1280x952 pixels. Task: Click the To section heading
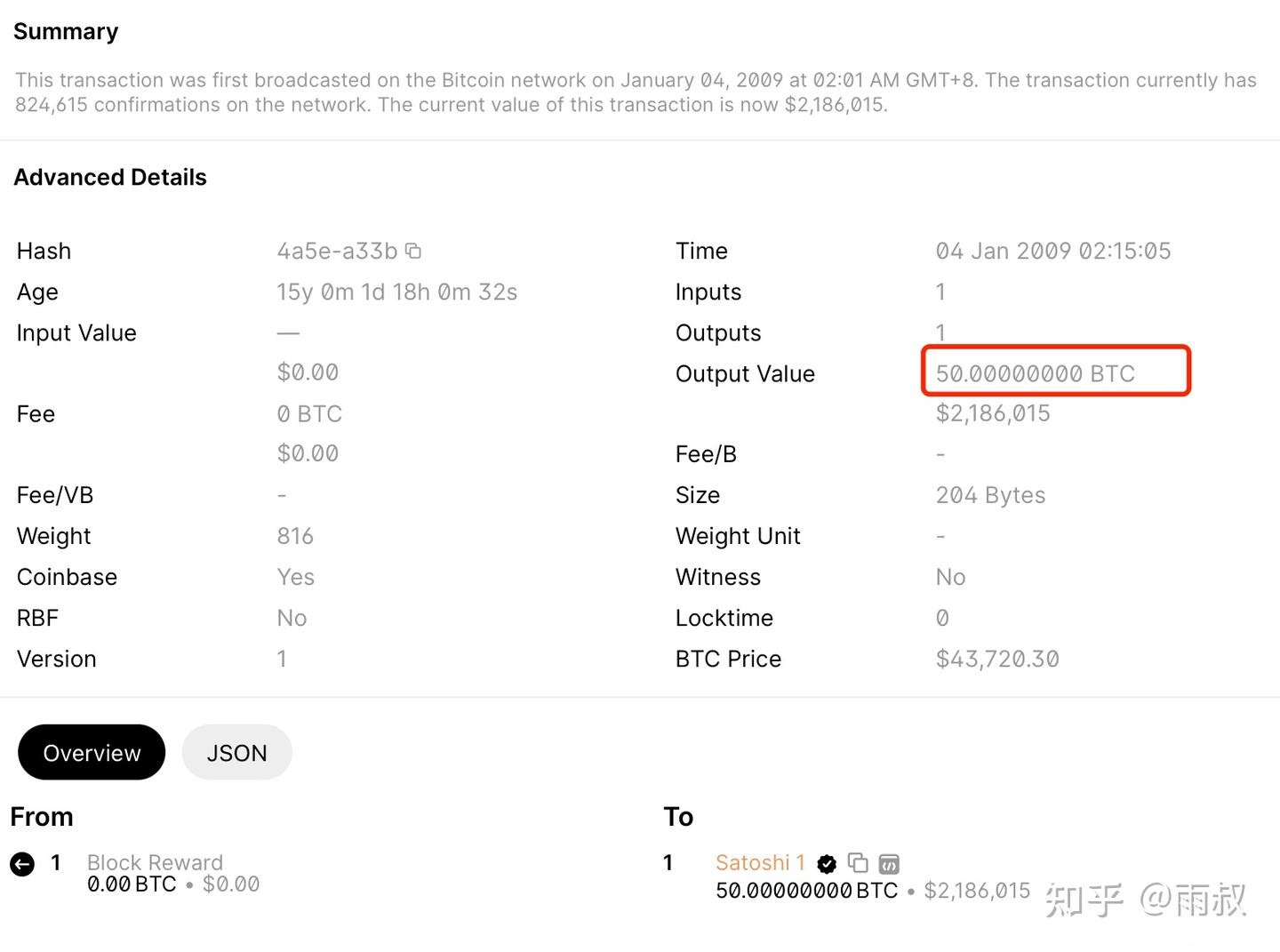point(678,817)
